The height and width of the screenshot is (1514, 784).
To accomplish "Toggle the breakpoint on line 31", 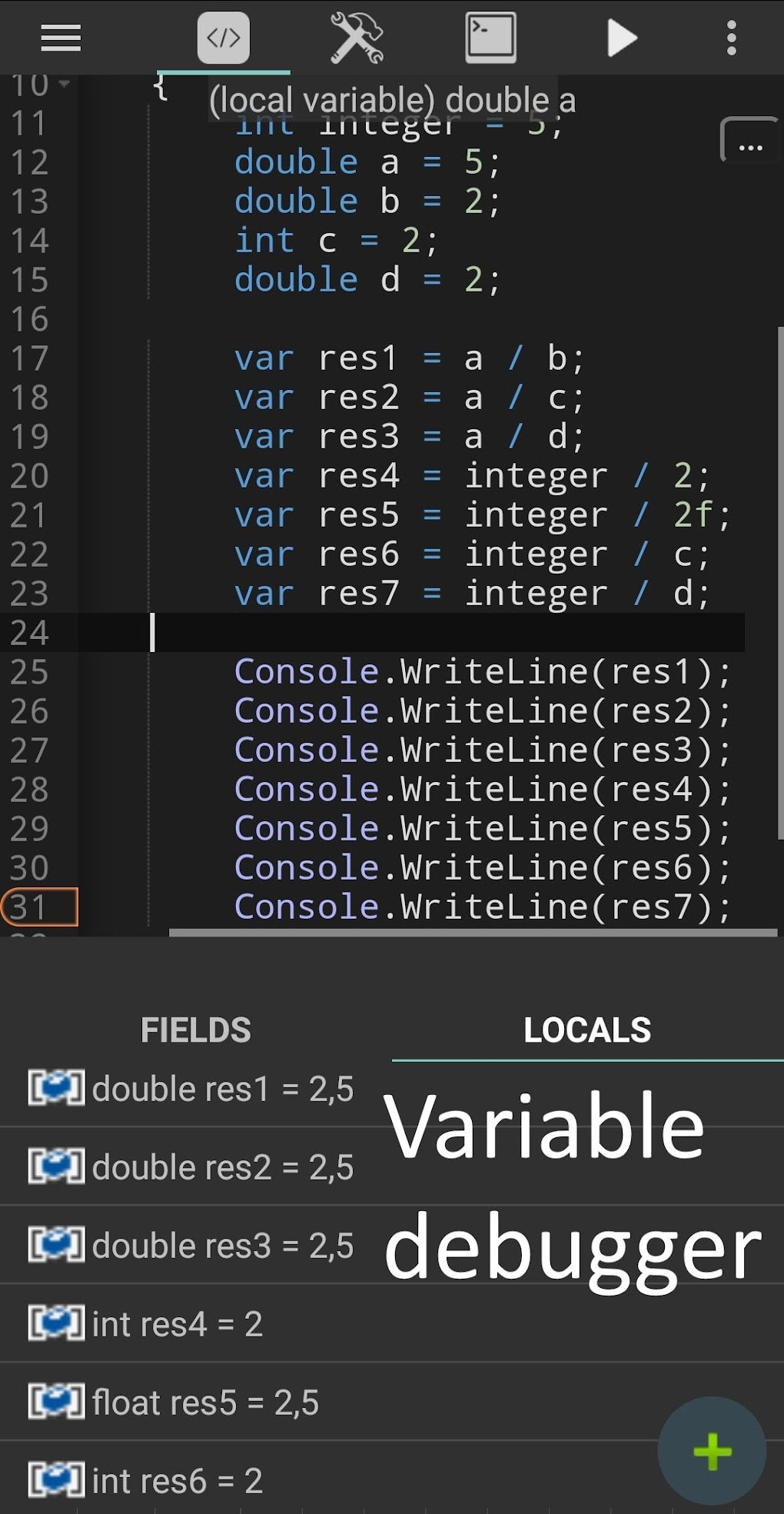I will pos(32,905).
